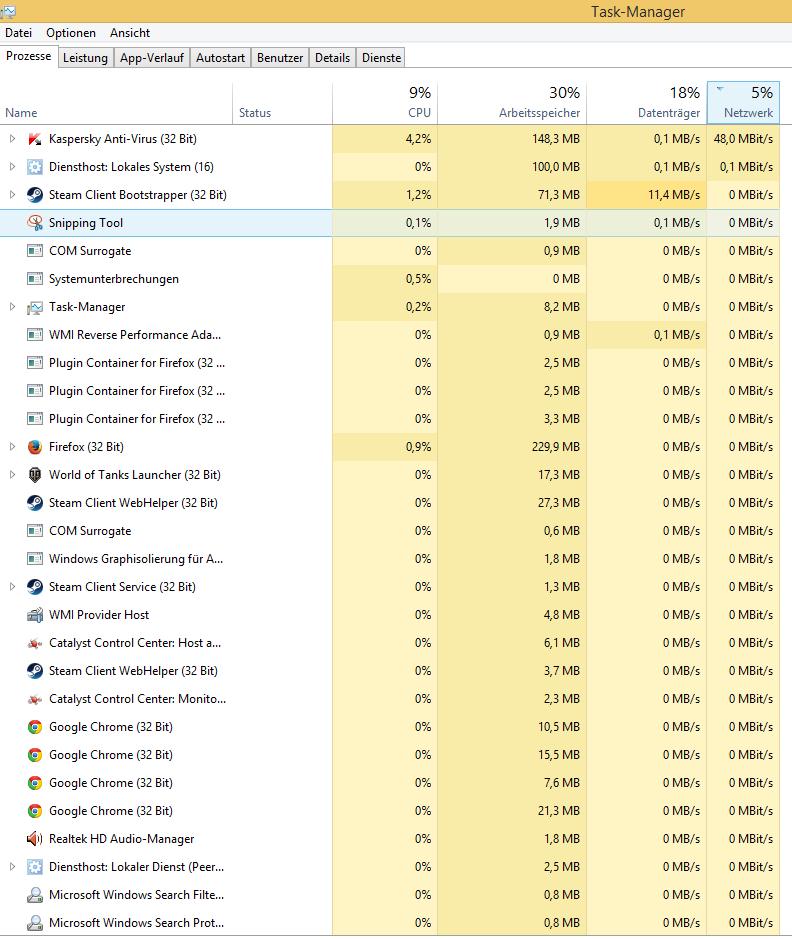This screenshot has width=792, height=939.
Task: Switch to the Autostart tab
Action: [x=220, y=58]
